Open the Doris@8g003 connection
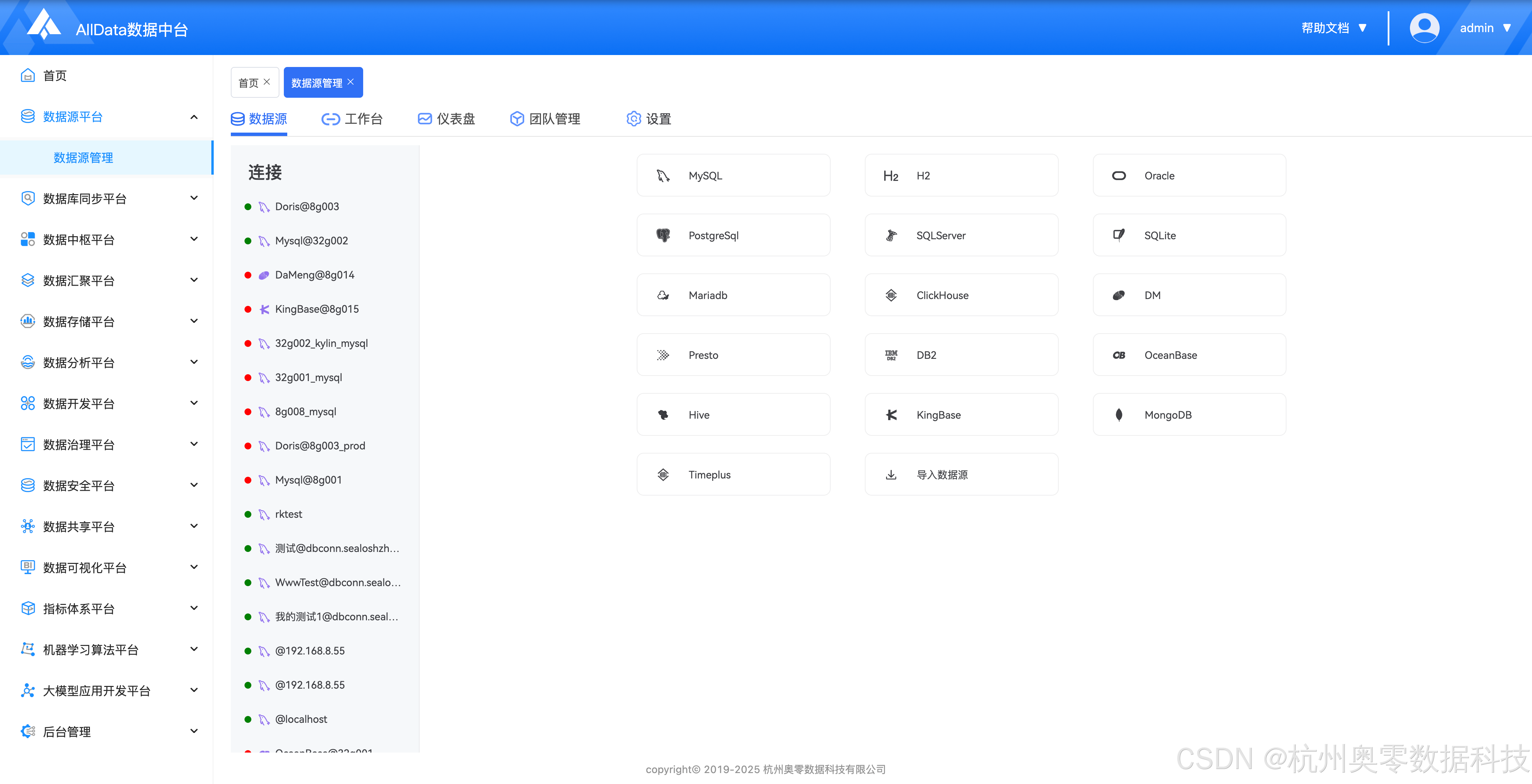The image size is (1532, 784). point(307,207)
